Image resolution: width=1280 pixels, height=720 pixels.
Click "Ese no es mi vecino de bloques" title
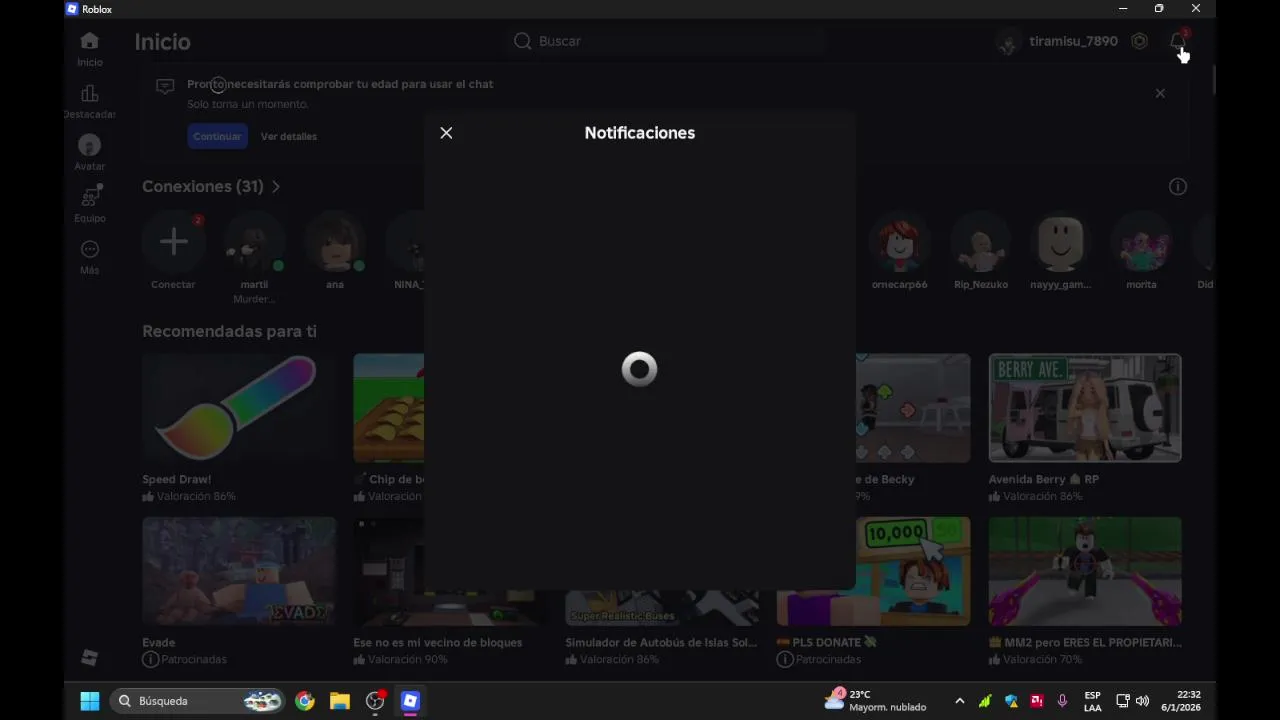pos(438,643)
